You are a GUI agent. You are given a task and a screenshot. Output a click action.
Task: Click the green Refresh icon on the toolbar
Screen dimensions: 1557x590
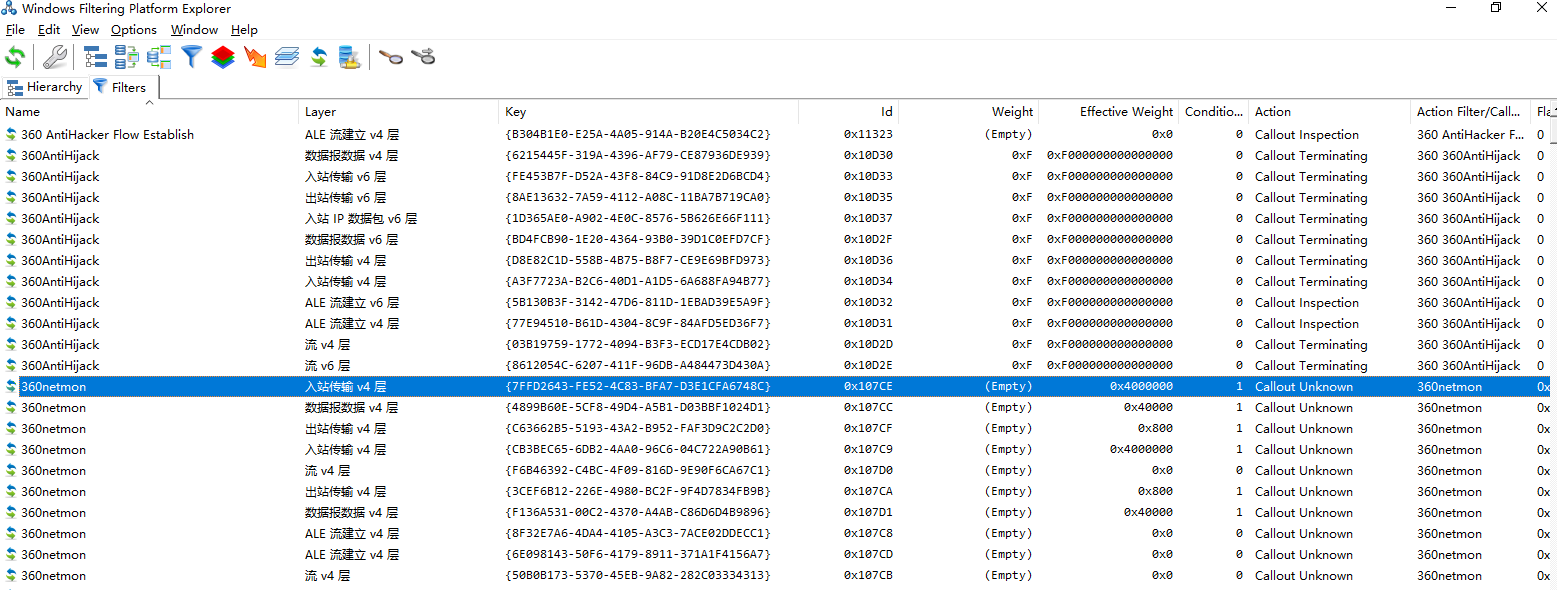14,57
